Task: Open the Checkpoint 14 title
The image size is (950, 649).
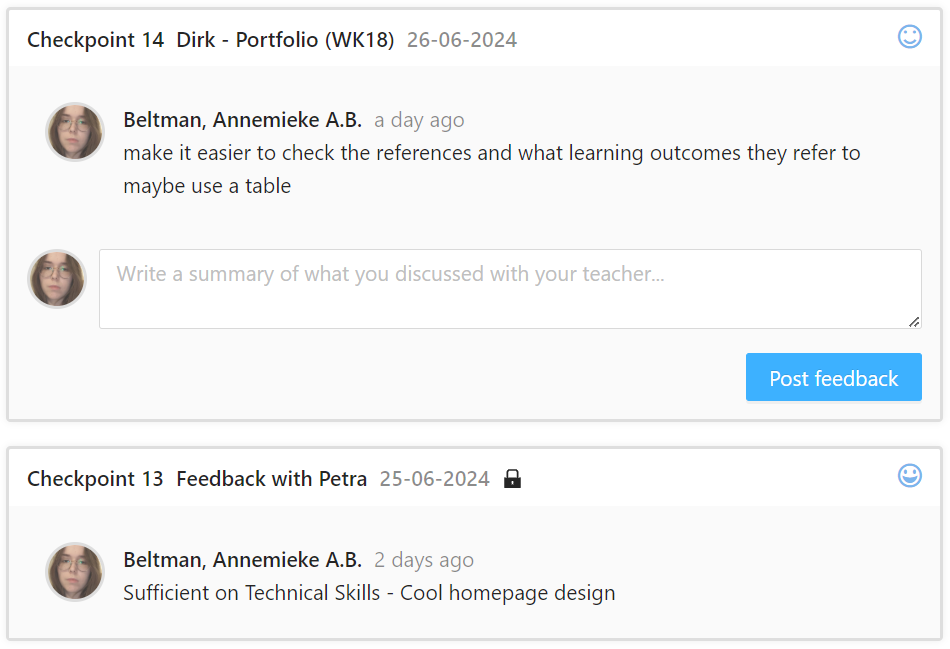Action: click(95, 40)
